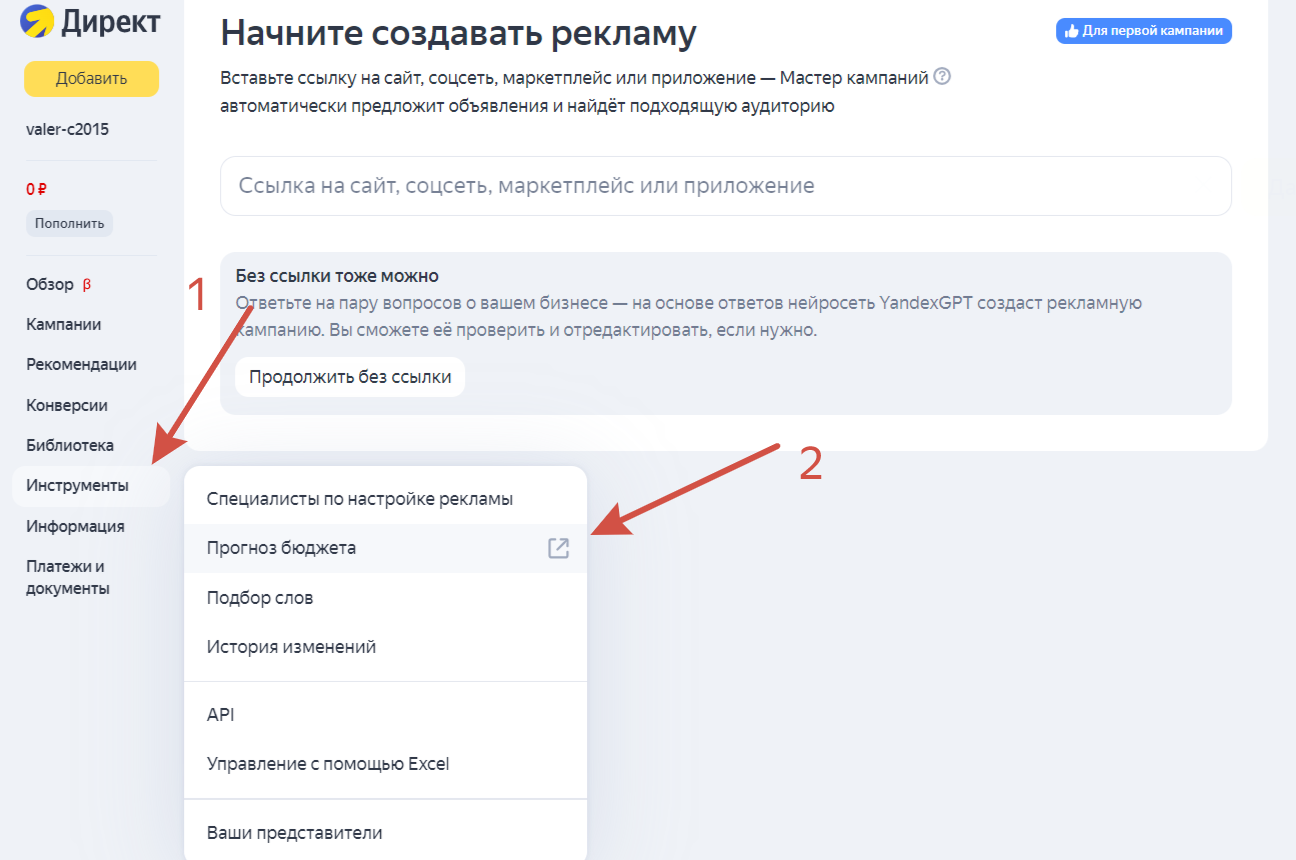Open Рекомендации in the sidebar
The image size is (1296, 860).
pos(81,364)
